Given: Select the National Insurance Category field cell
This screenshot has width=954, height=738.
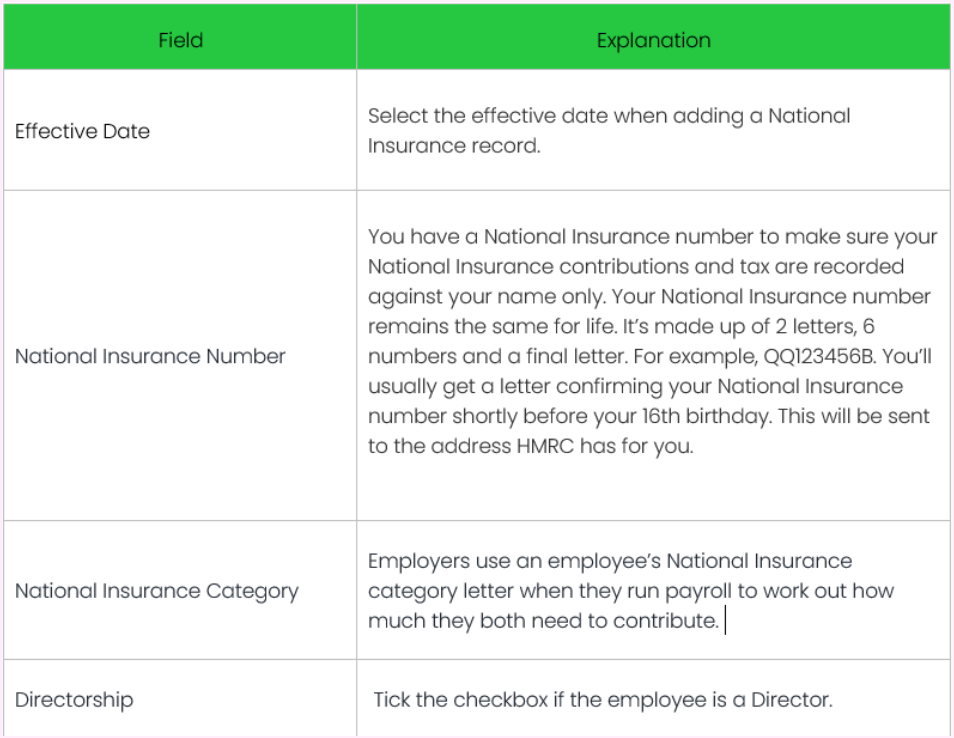Looking at the screenshot, I should [156, 591].
